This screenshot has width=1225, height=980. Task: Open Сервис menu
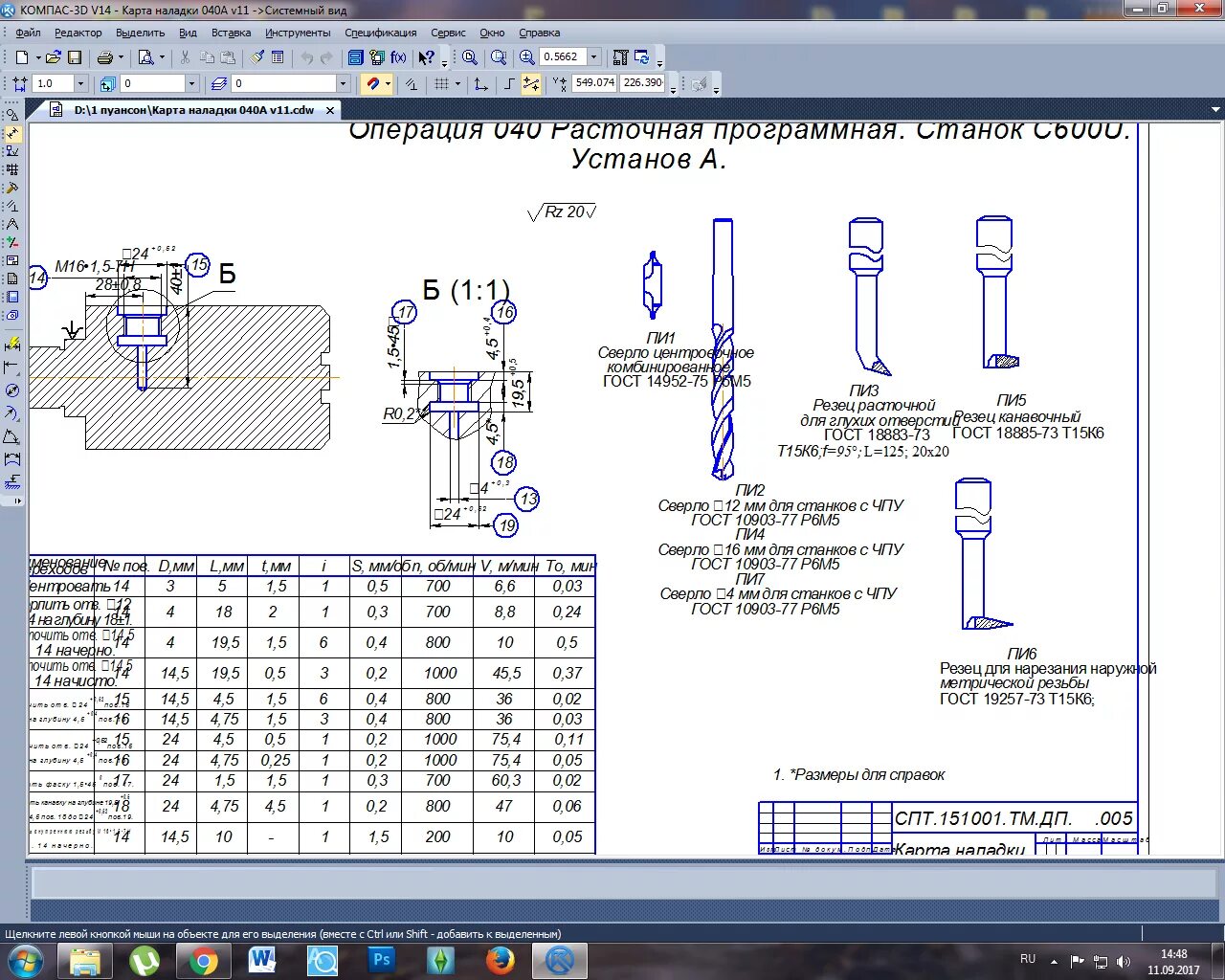tap(448, 33)
